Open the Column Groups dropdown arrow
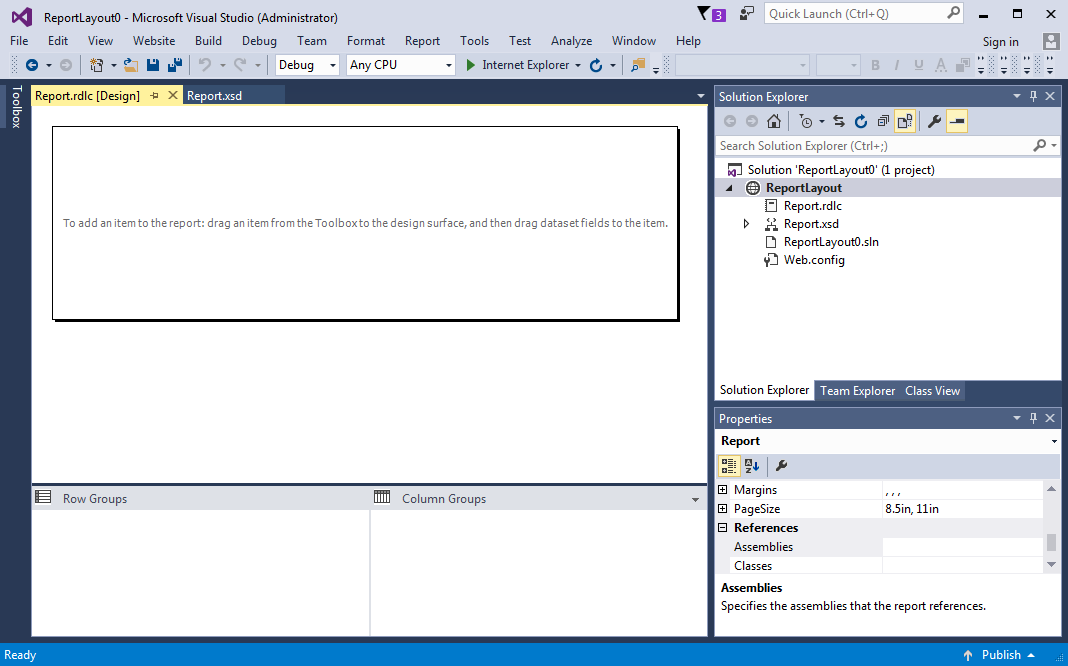Image resolution: width=1068 pixels, height=666 pixels. tap(695, 500)
